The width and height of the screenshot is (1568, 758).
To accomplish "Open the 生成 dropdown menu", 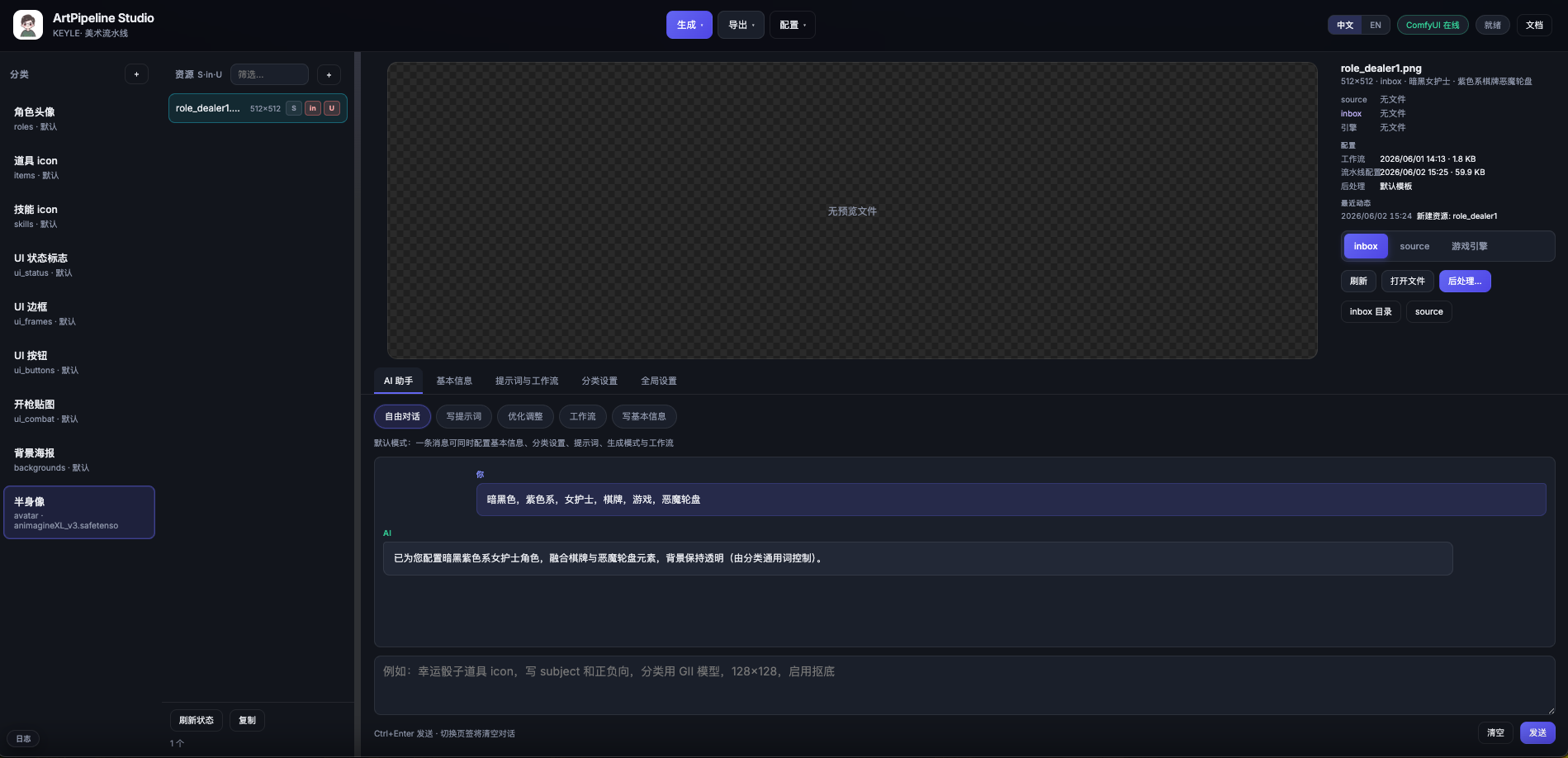I will (x=689, y=25).
